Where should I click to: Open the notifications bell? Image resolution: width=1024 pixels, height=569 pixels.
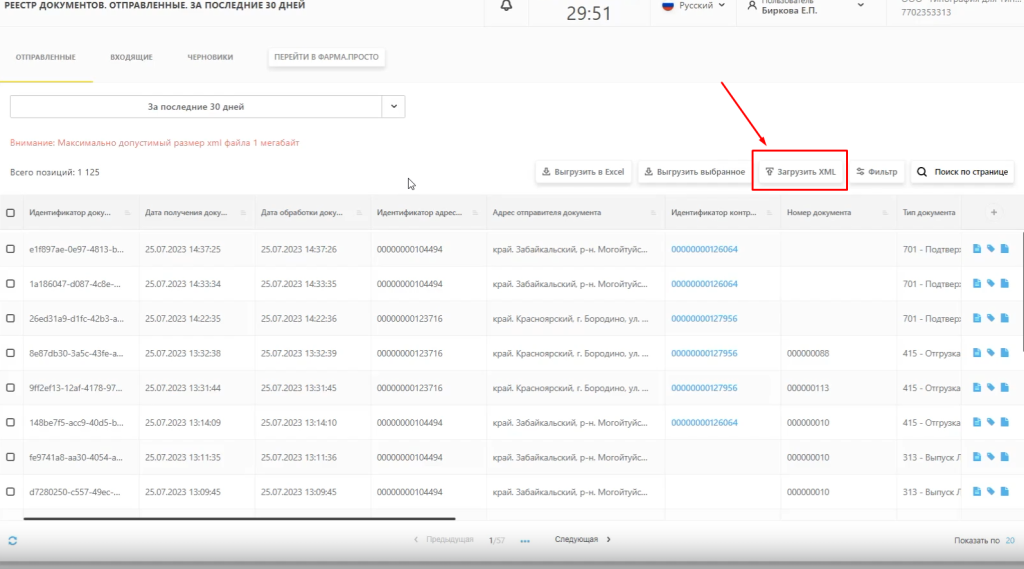506,7
